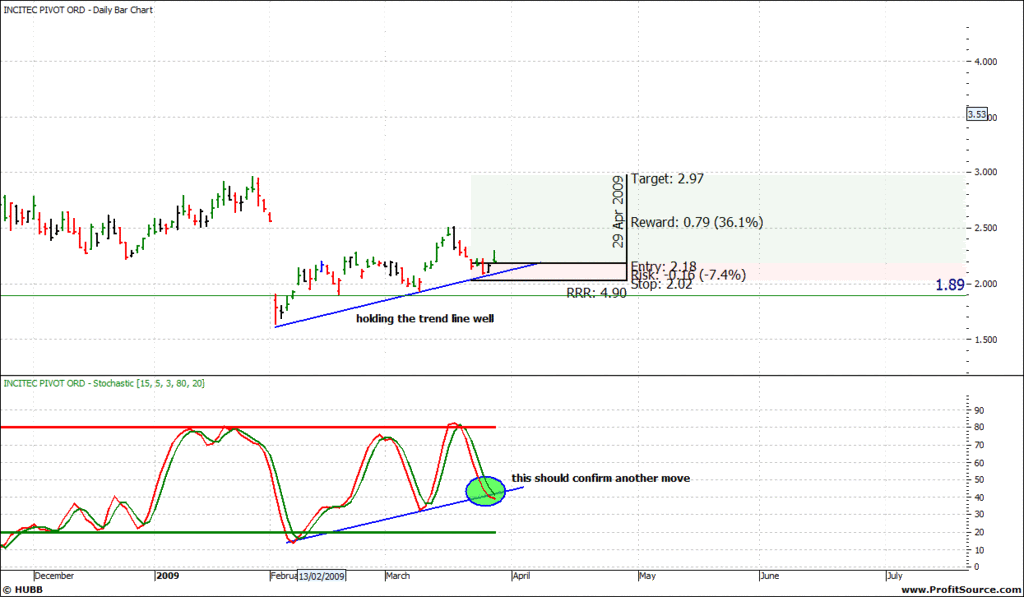Click the 2.500 price axis label
Viewport: 1024px width, 597px height.
point(985,228)
